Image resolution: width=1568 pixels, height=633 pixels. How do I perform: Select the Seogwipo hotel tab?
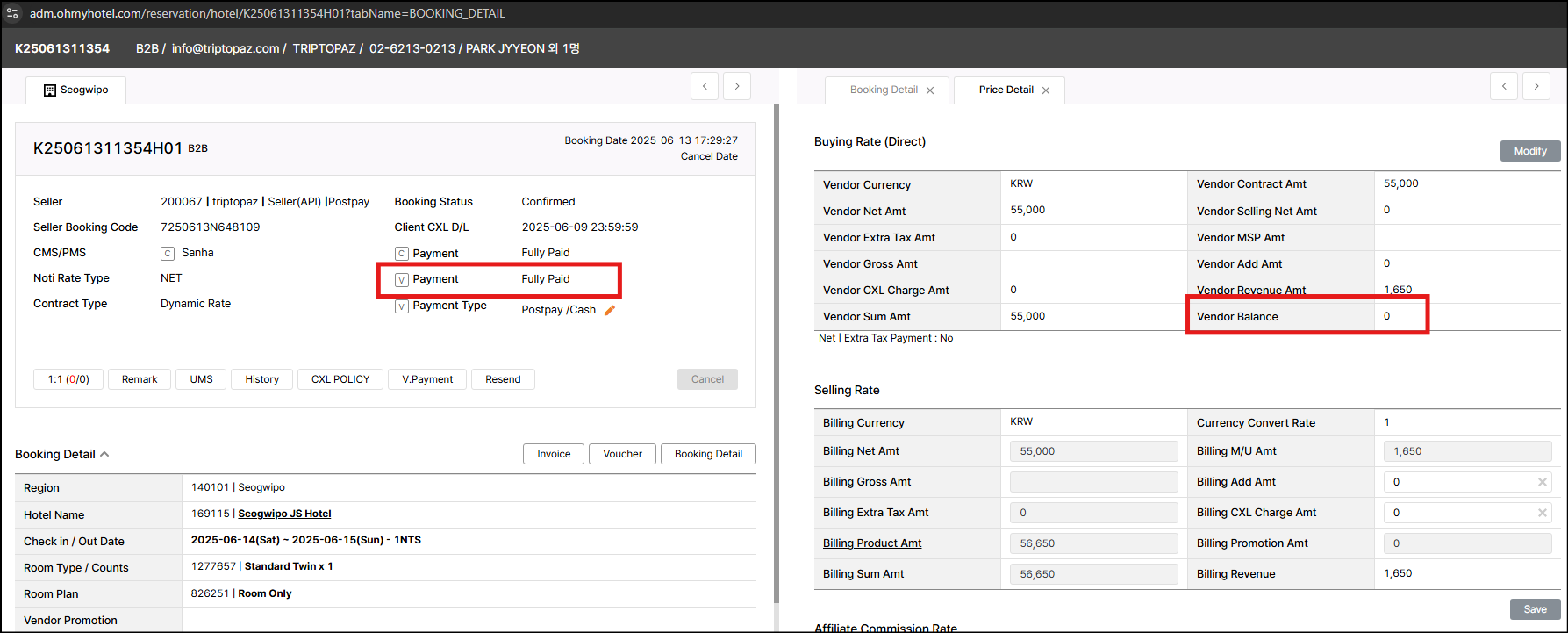coord(76,90)
